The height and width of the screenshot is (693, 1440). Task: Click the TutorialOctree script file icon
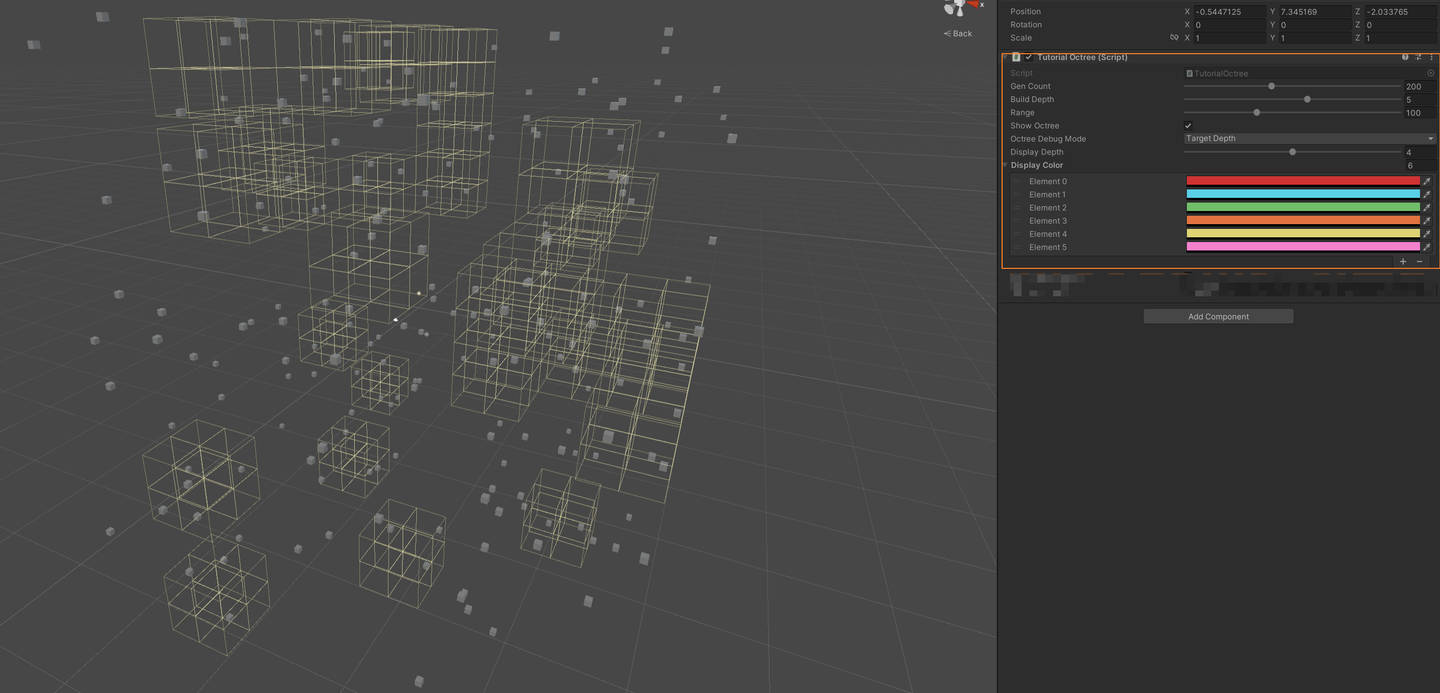click(x=1190, y=73)
